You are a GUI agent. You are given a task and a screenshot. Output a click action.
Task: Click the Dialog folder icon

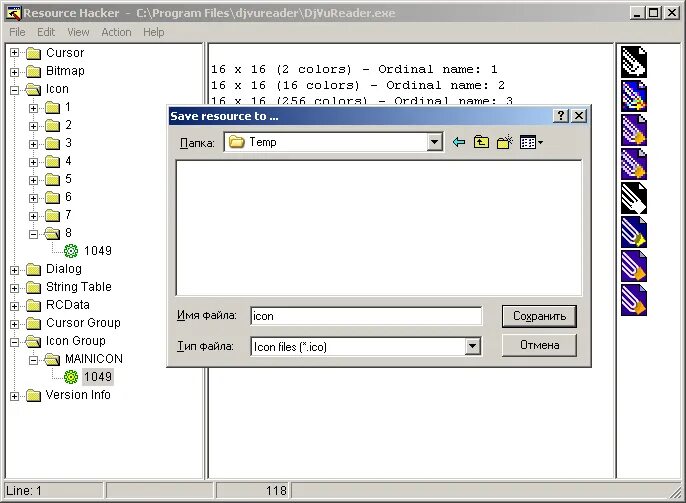coord(33,269)
